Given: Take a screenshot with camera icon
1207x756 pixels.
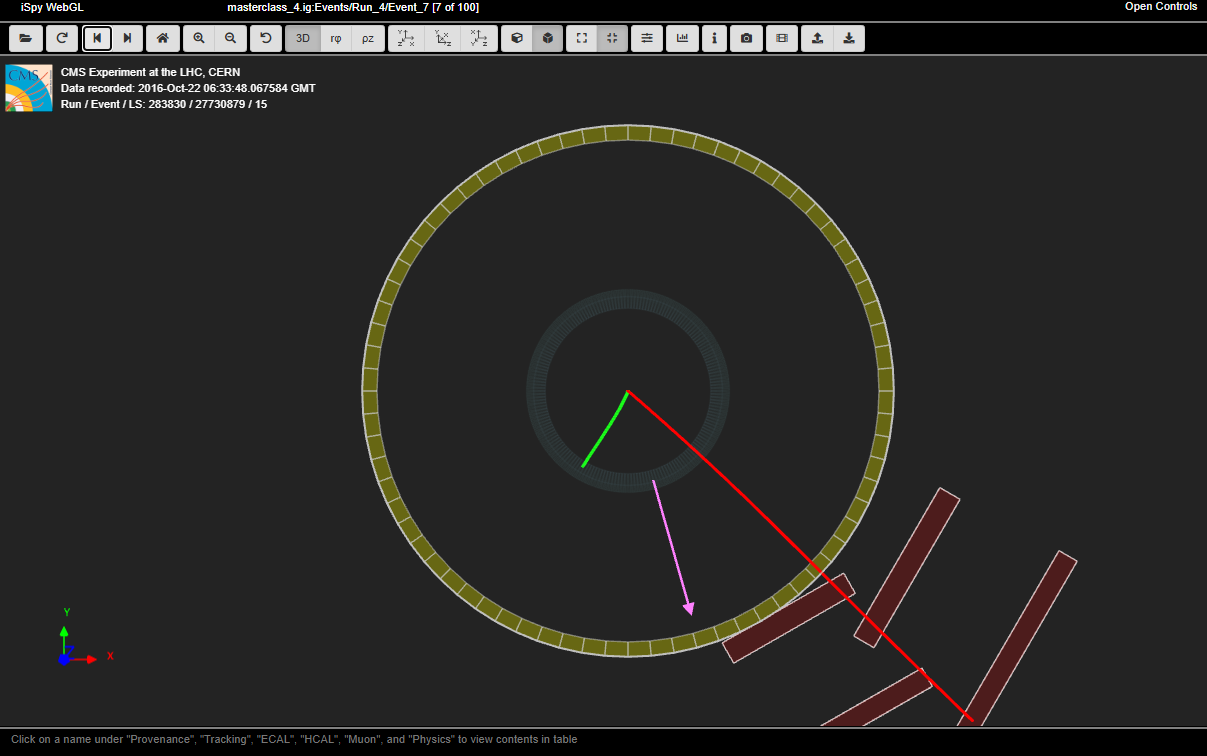Looking at the screenshot, I should 746,38.
